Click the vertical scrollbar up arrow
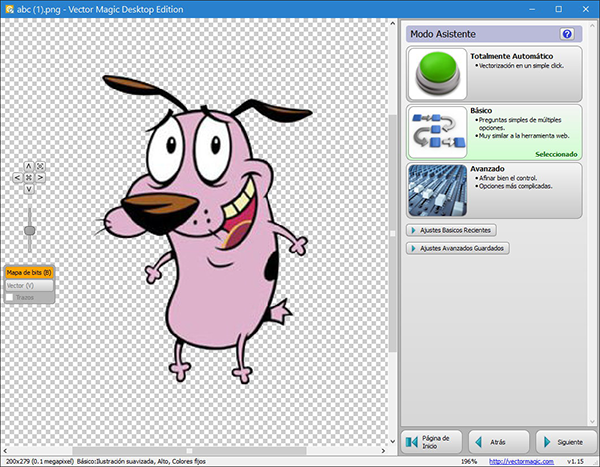The image size is (600, 467). 393,23
